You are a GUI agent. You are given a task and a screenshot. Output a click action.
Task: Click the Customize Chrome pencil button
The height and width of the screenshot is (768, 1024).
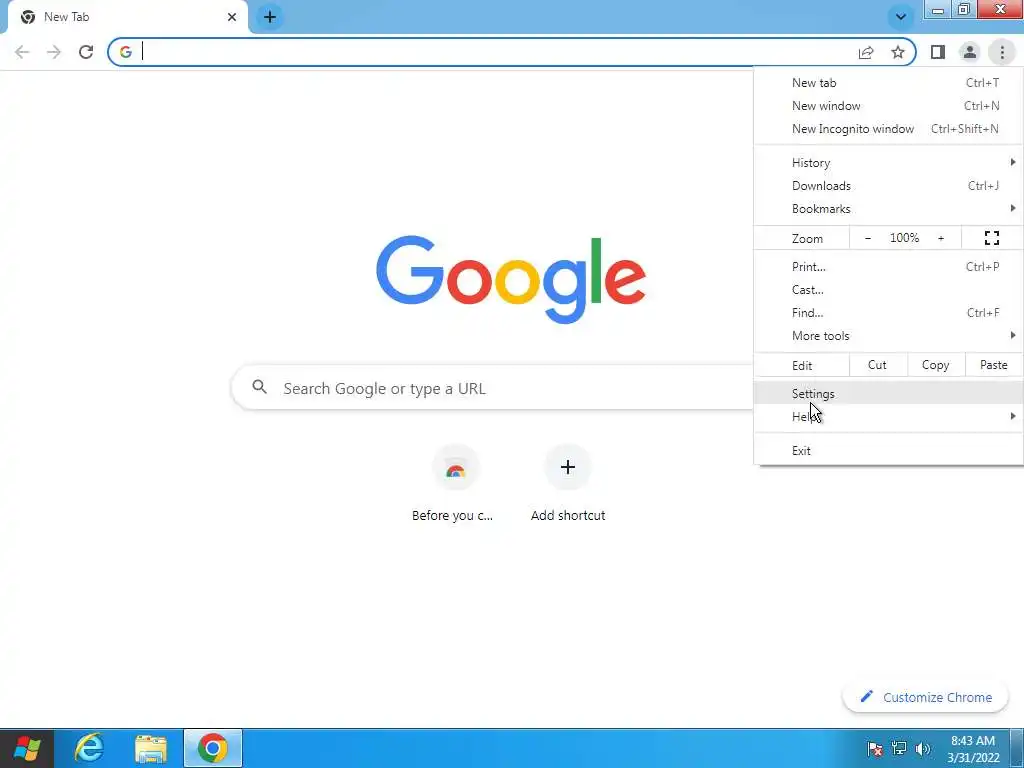[925, 697]
